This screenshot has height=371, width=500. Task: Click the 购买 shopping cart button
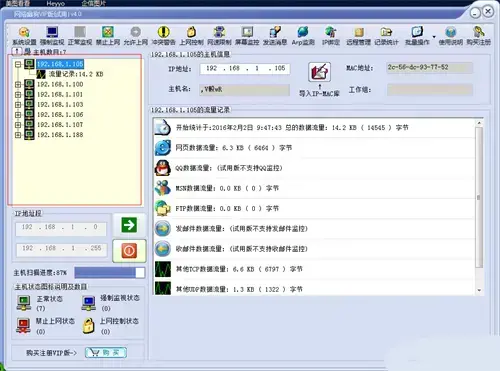tap(106, 353)
